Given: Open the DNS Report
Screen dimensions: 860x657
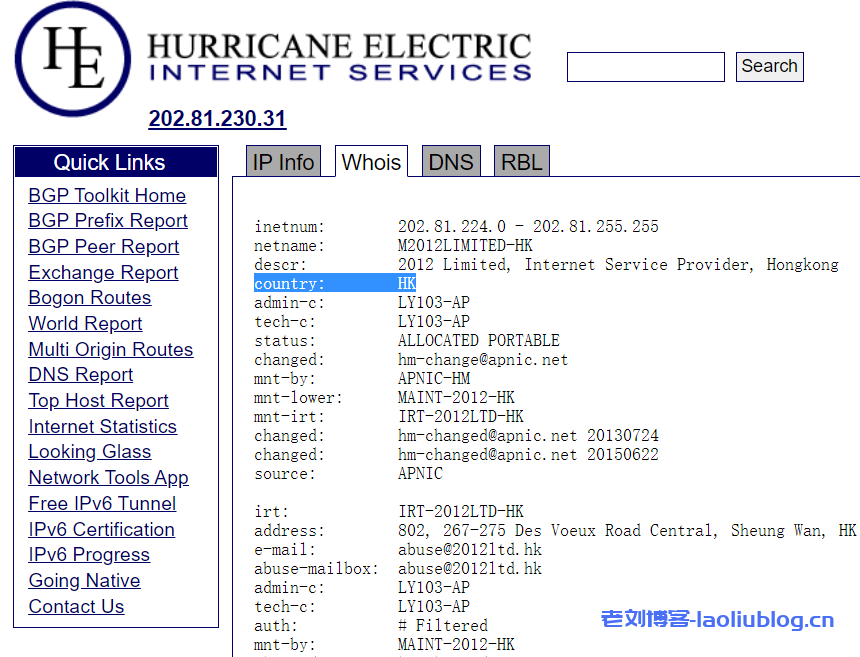Looking at the screenshot, I should coord(80,374).
